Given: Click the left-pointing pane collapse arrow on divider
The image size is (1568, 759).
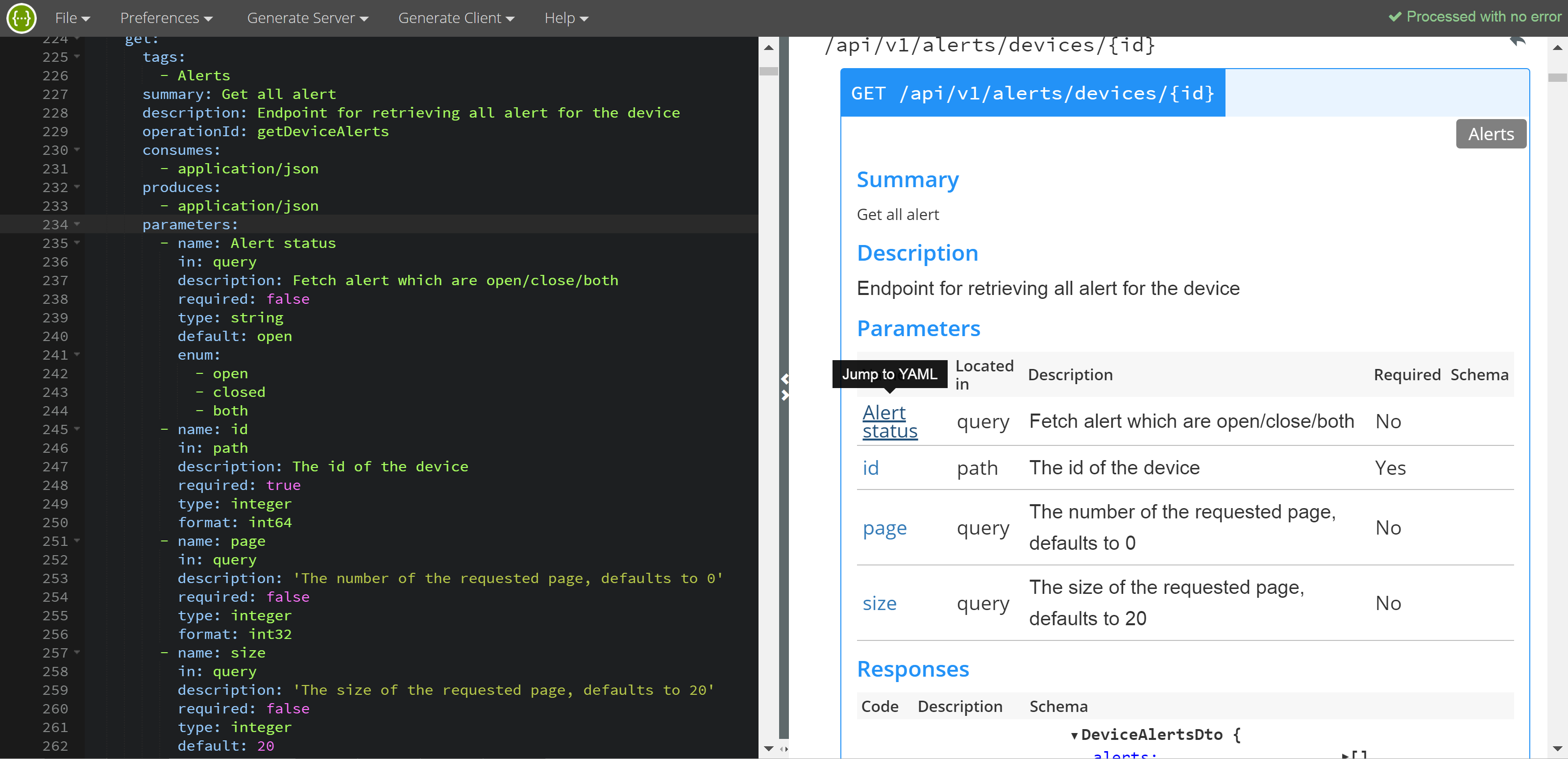Looking at the screenshot, I should (784, 379).
